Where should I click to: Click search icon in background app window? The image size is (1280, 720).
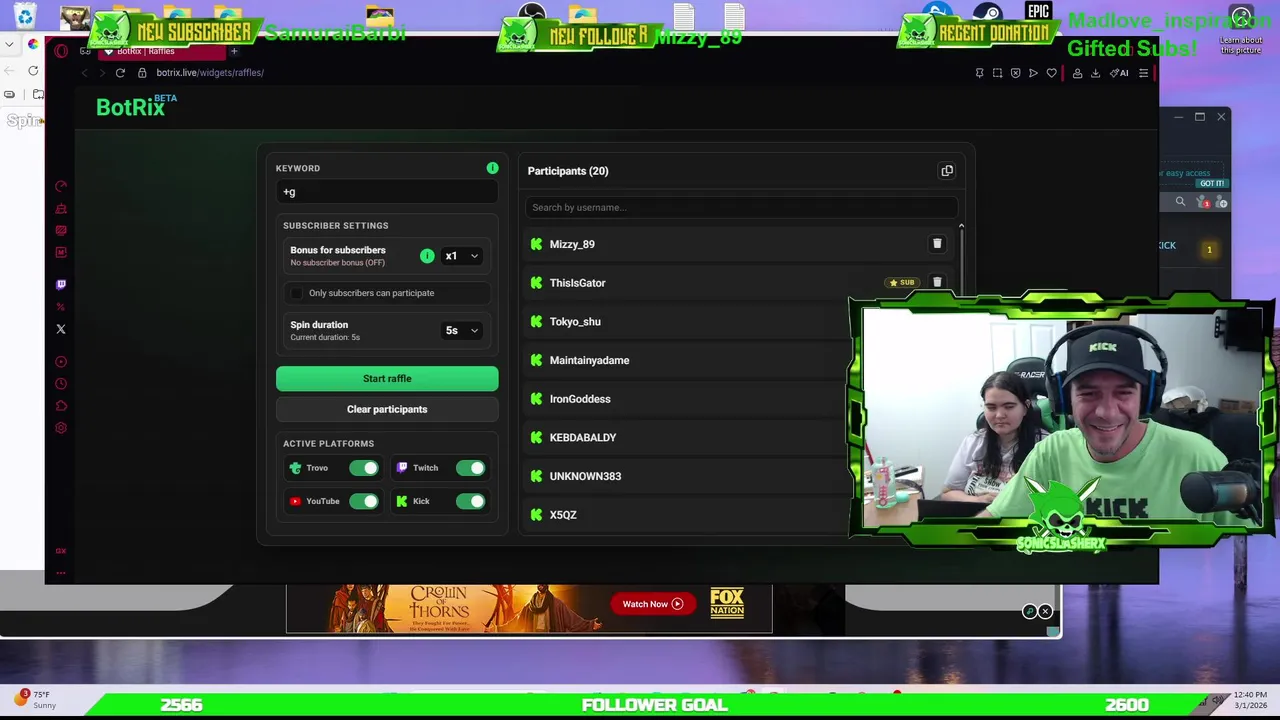click(x=1180, y=202)
